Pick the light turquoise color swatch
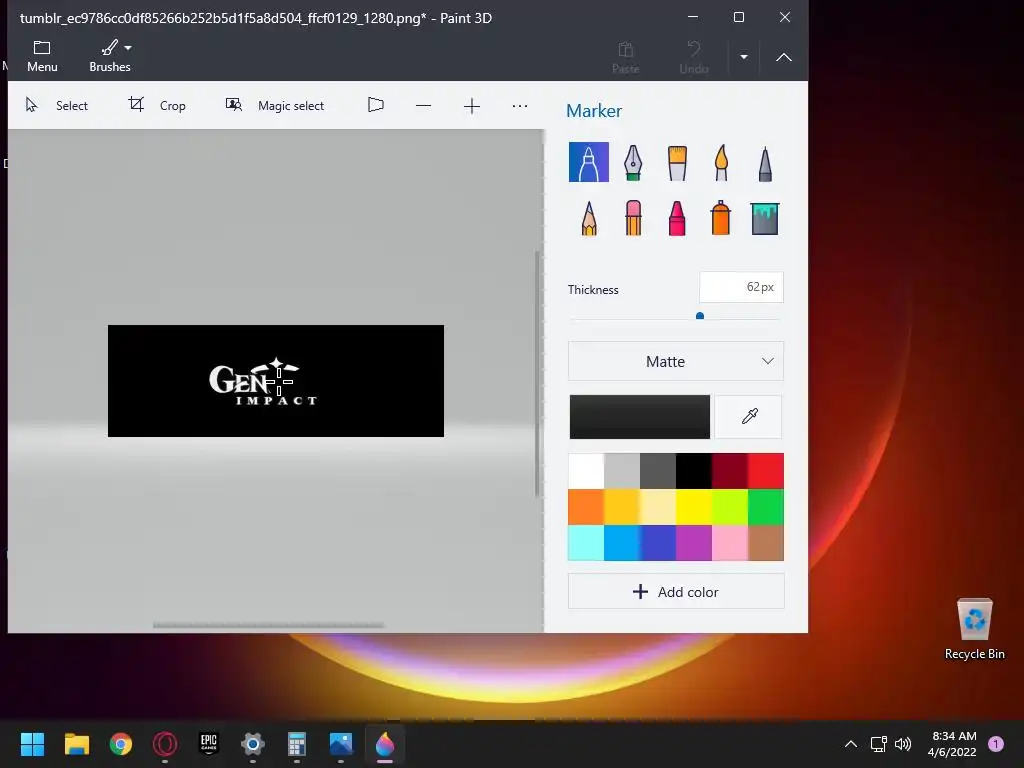Viewport: 1024px width, 768px height. (x=586, y=543)
